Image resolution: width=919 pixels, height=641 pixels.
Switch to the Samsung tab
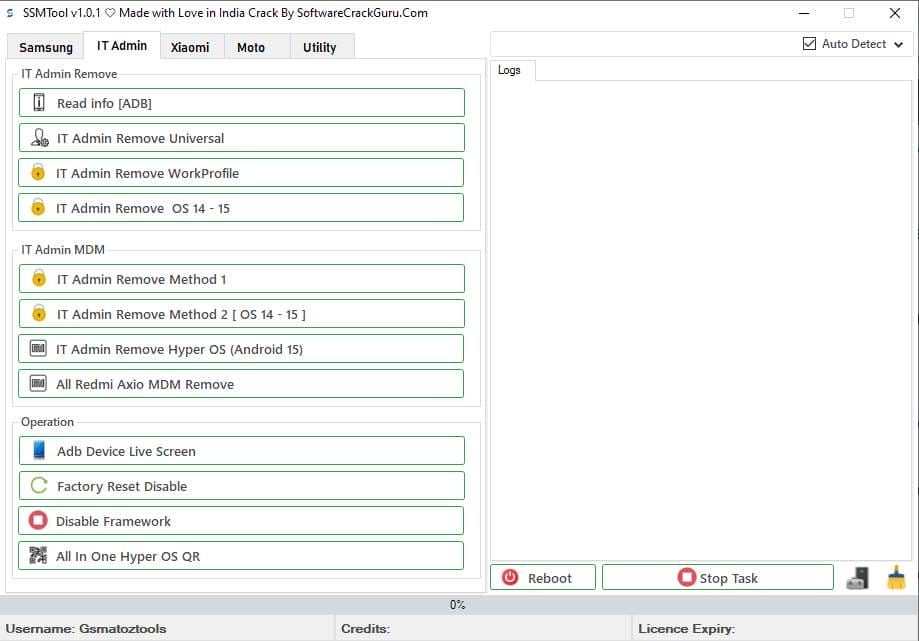45,46
